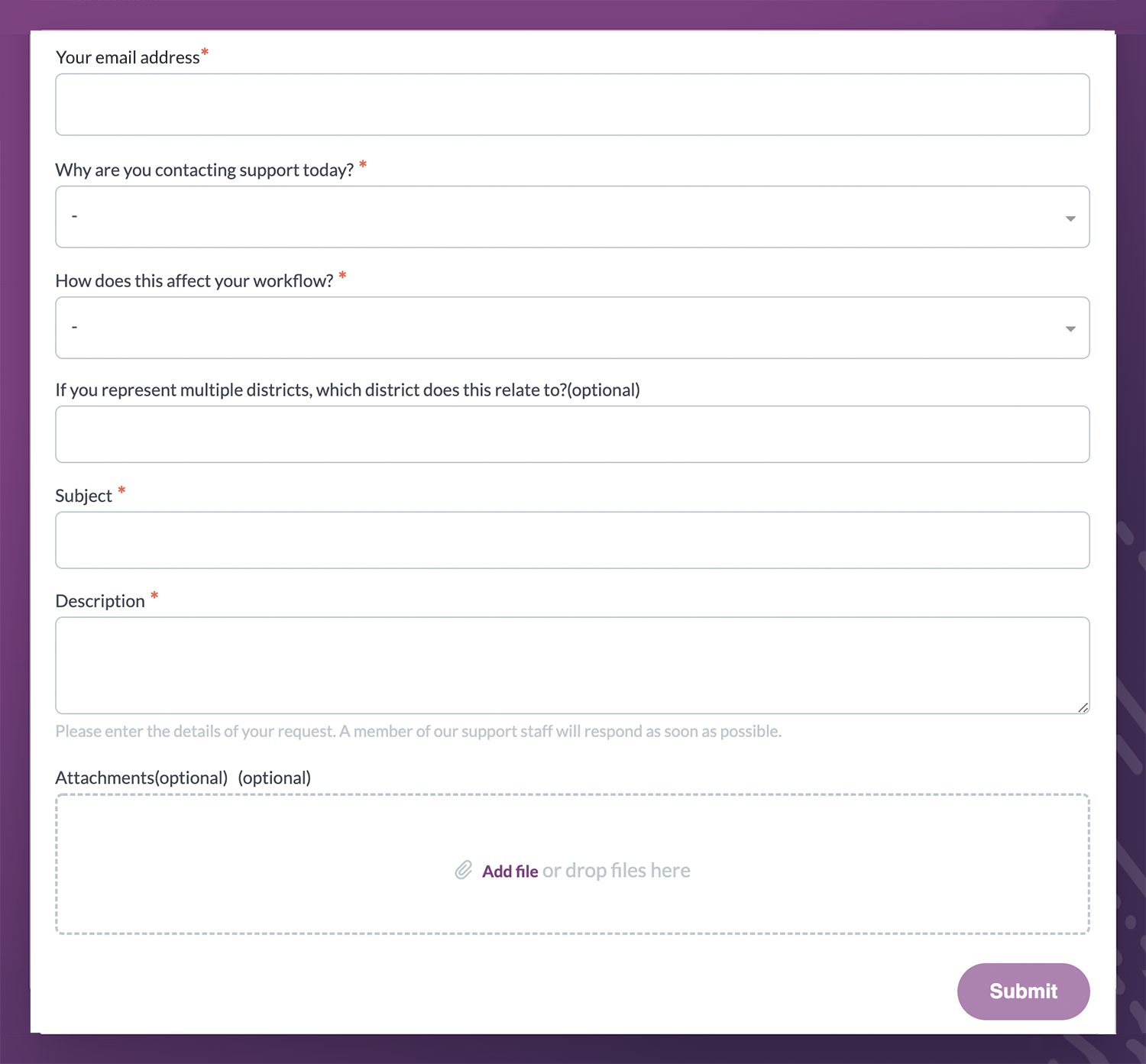Screen dimensions: 1146x1064
Task: Click the multiple districts question label
Action: tap(347, 390)
